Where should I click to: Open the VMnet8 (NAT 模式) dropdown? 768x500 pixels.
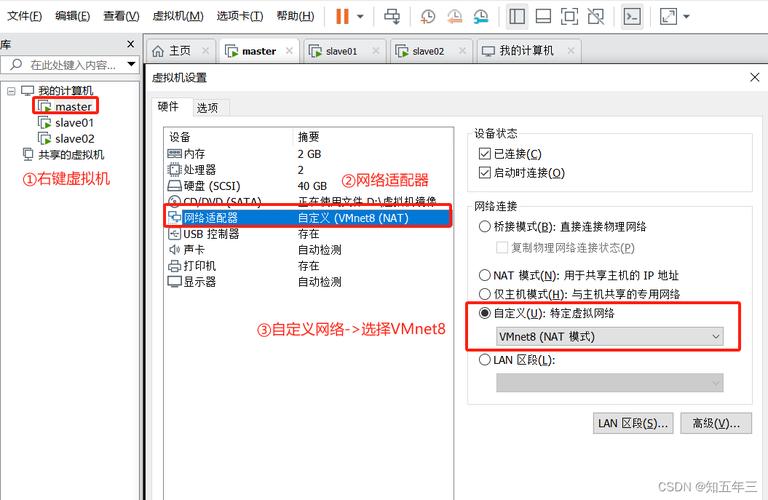(610, 337)
